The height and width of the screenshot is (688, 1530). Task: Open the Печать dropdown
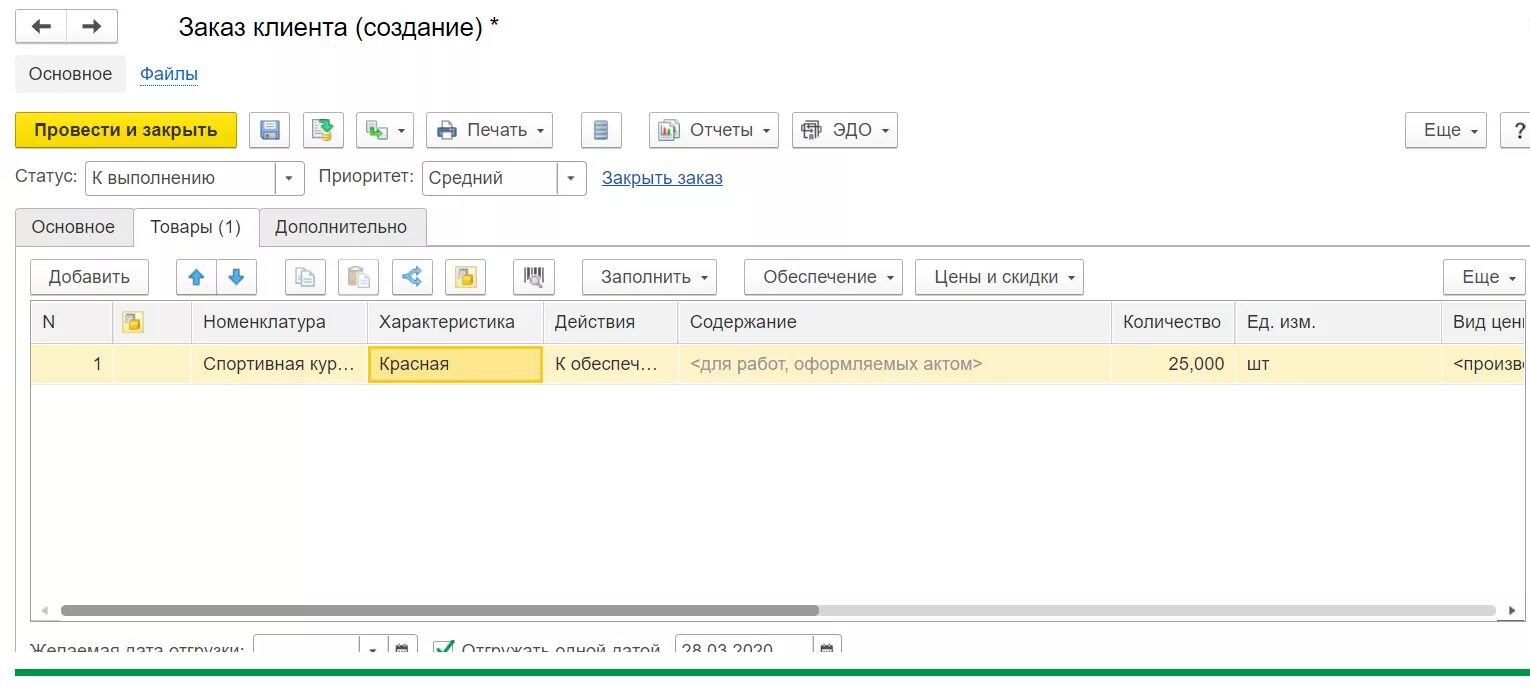click(490, 130)
